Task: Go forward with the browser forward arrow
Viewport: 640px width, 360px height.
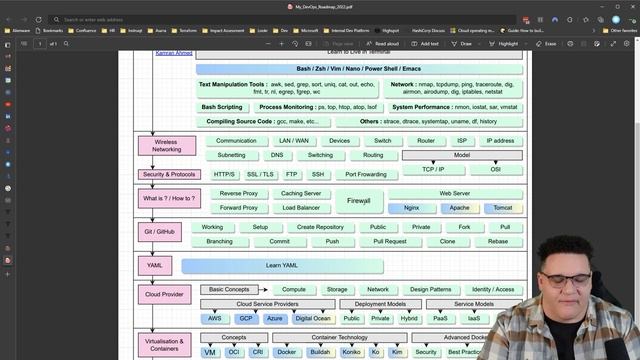Action: (x=24, y=20)
